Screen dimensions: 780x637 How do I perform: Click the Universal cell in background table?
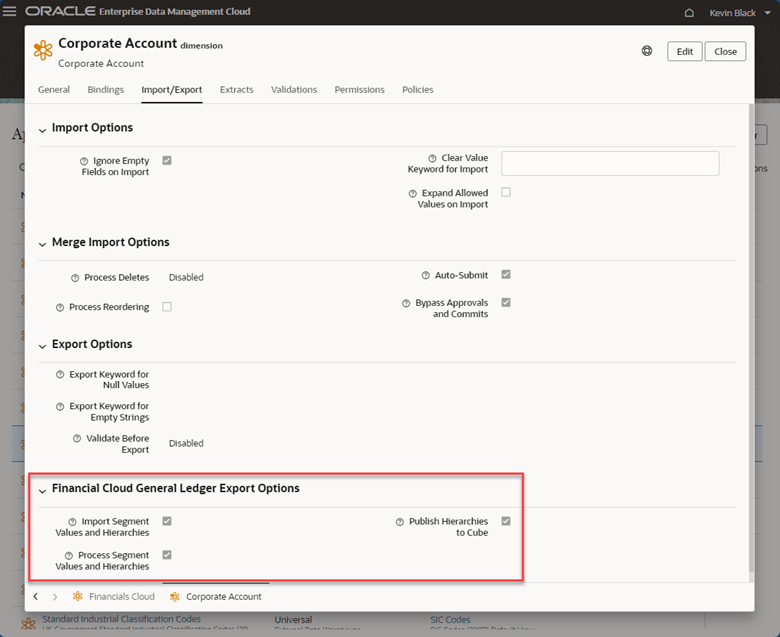293,620
